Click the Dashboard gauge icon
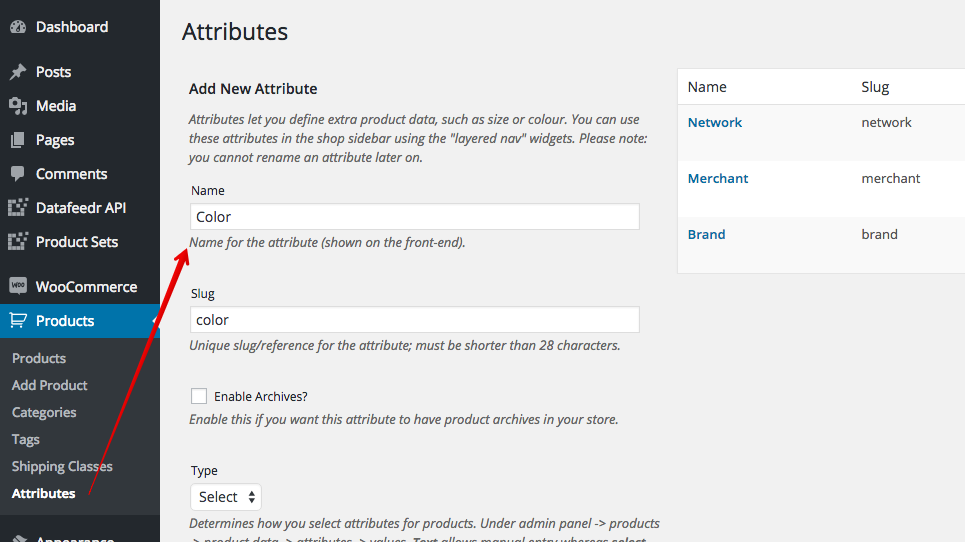 [x=18, y=26]
